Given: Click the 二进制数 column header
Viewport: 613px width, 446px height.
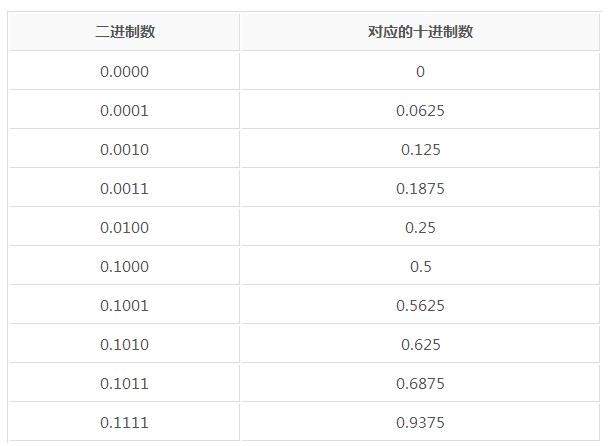Looking at the screenshot, I should (125, 32).
